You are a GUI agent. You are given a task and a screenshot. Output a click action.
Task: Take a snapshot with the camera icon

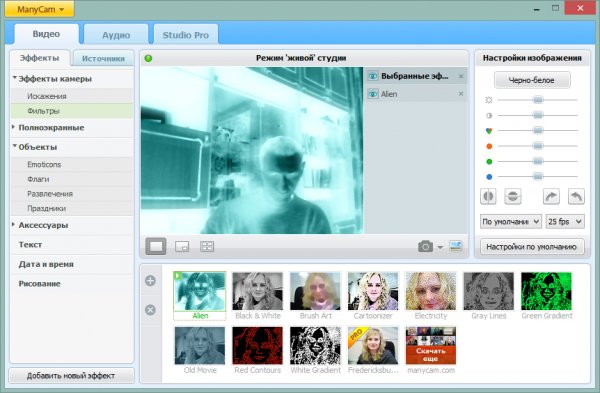[425, 246]
